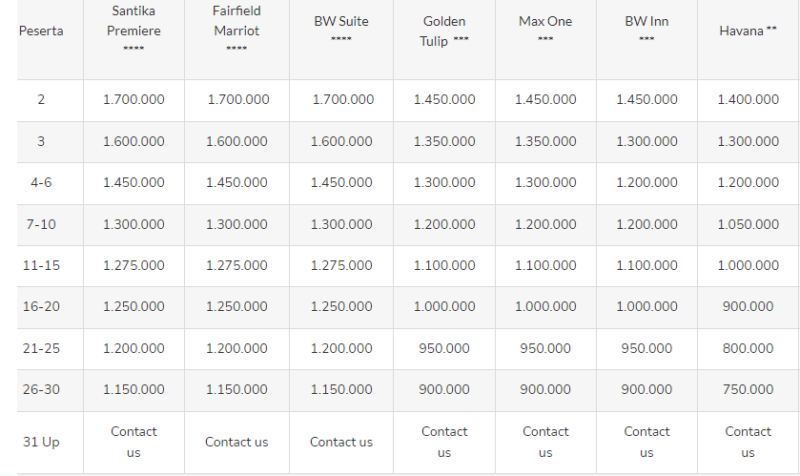Select the Fairfield Marriot header cell
Screen dimensions: 800x476
click(x=237, y=30)
